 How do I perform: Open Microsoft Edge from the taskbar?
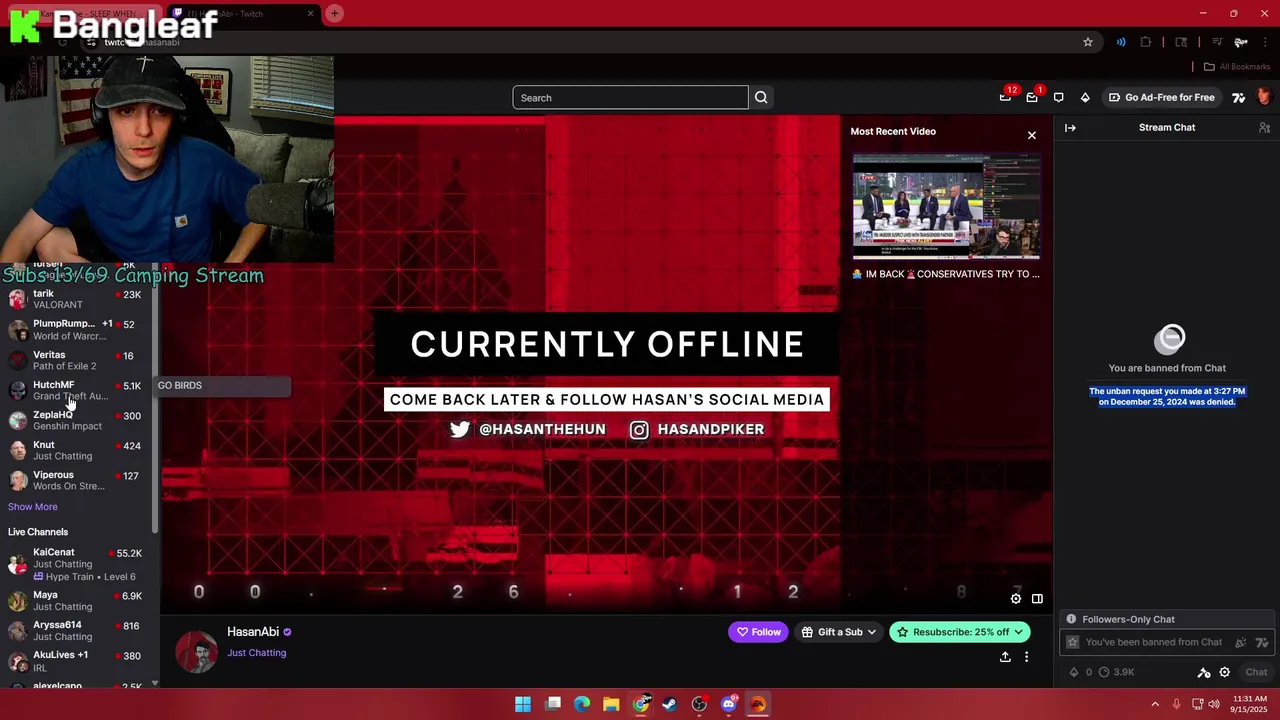click(582, 704)
